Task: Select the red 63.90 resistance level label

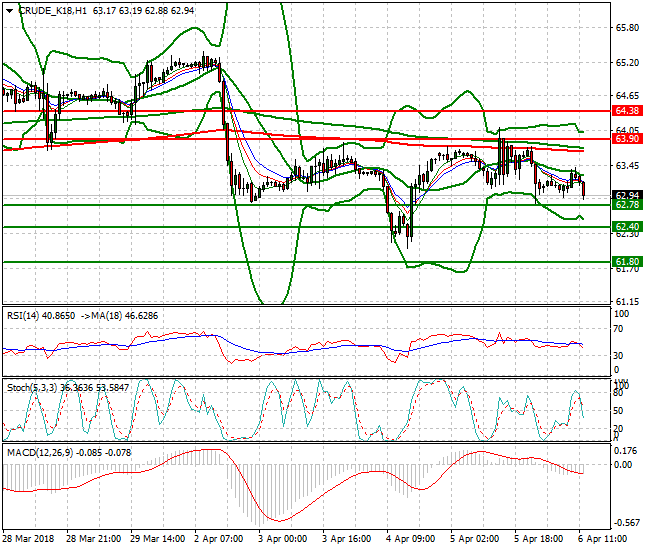Action: (x=627, y=139)
